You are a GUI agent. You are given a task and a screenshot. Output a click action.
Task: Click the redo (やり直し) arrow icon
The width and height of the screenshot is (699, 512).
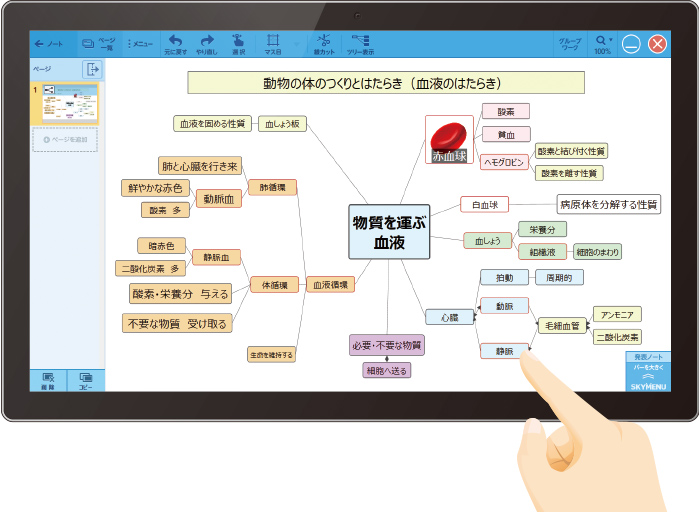click(206, 41)
